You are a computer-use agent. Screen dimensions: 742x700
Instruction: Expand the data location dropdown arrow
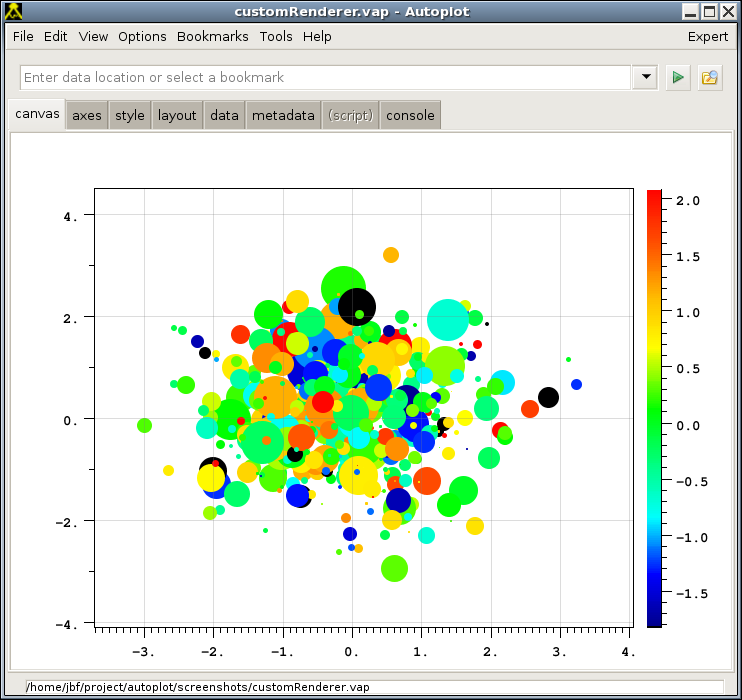(645, 78)
